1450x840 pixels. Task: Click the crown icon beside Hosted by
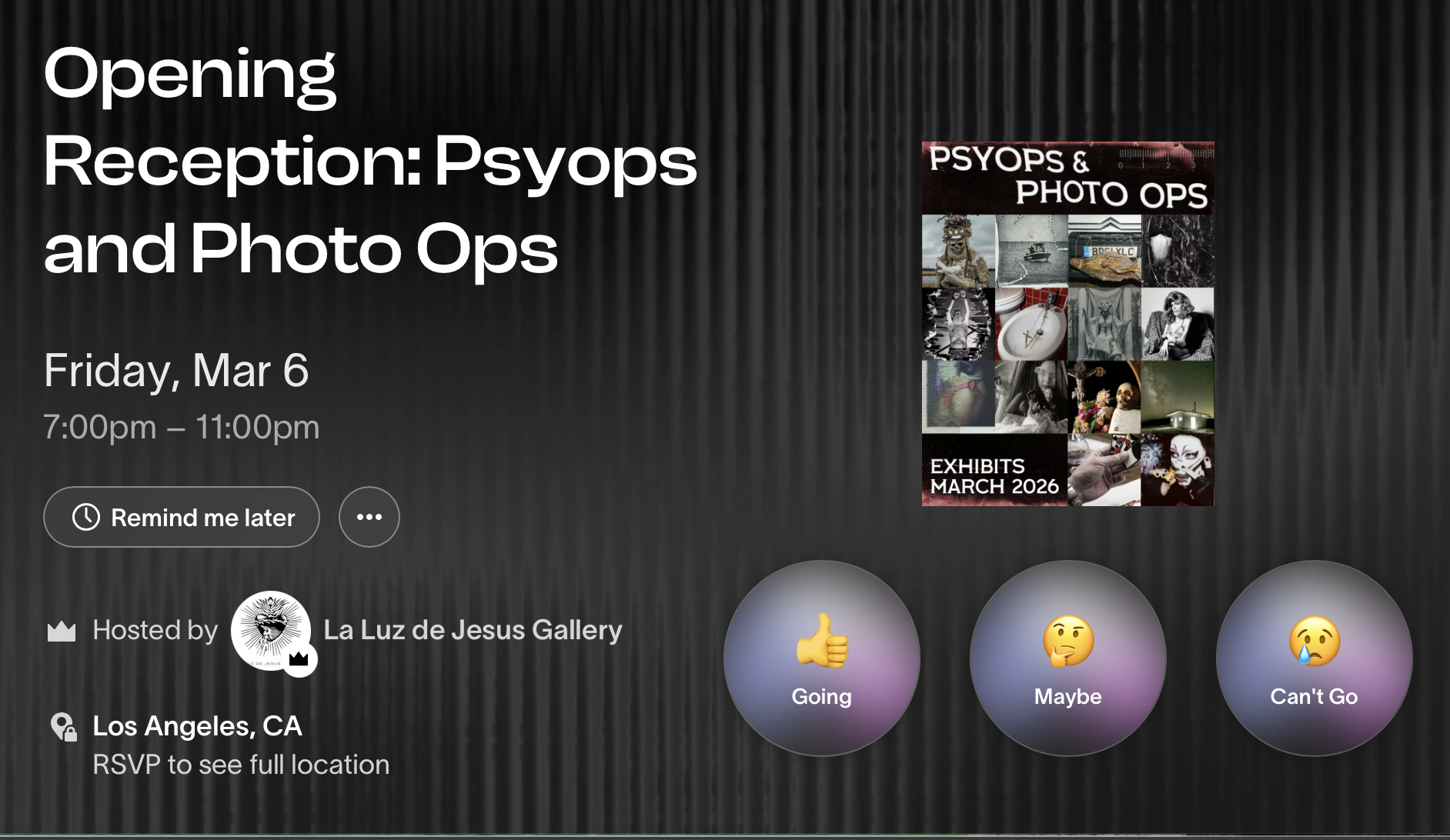tap(62, 632)
